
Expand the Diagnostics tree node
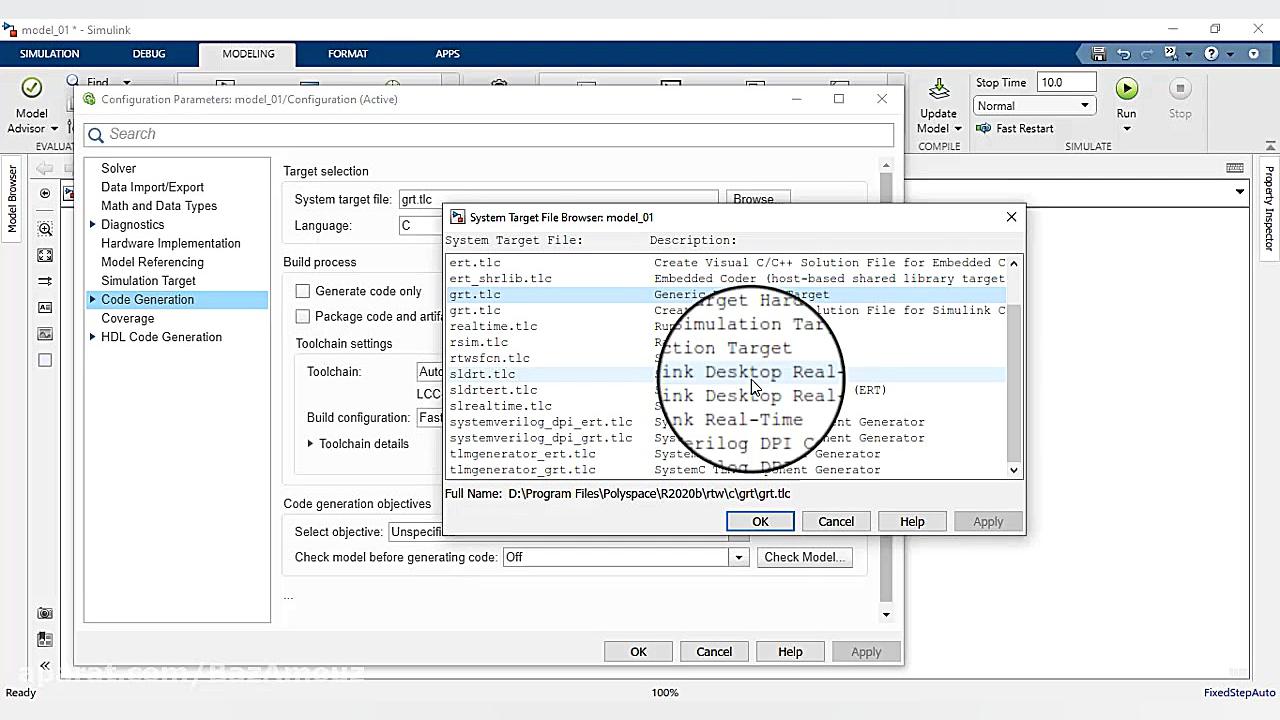[x=92, y=224]
